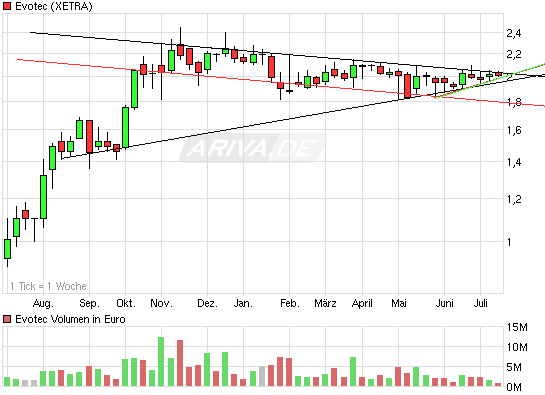Click the 5M volume axis label
The image size is (545, 395).
(x=514, y=367)
